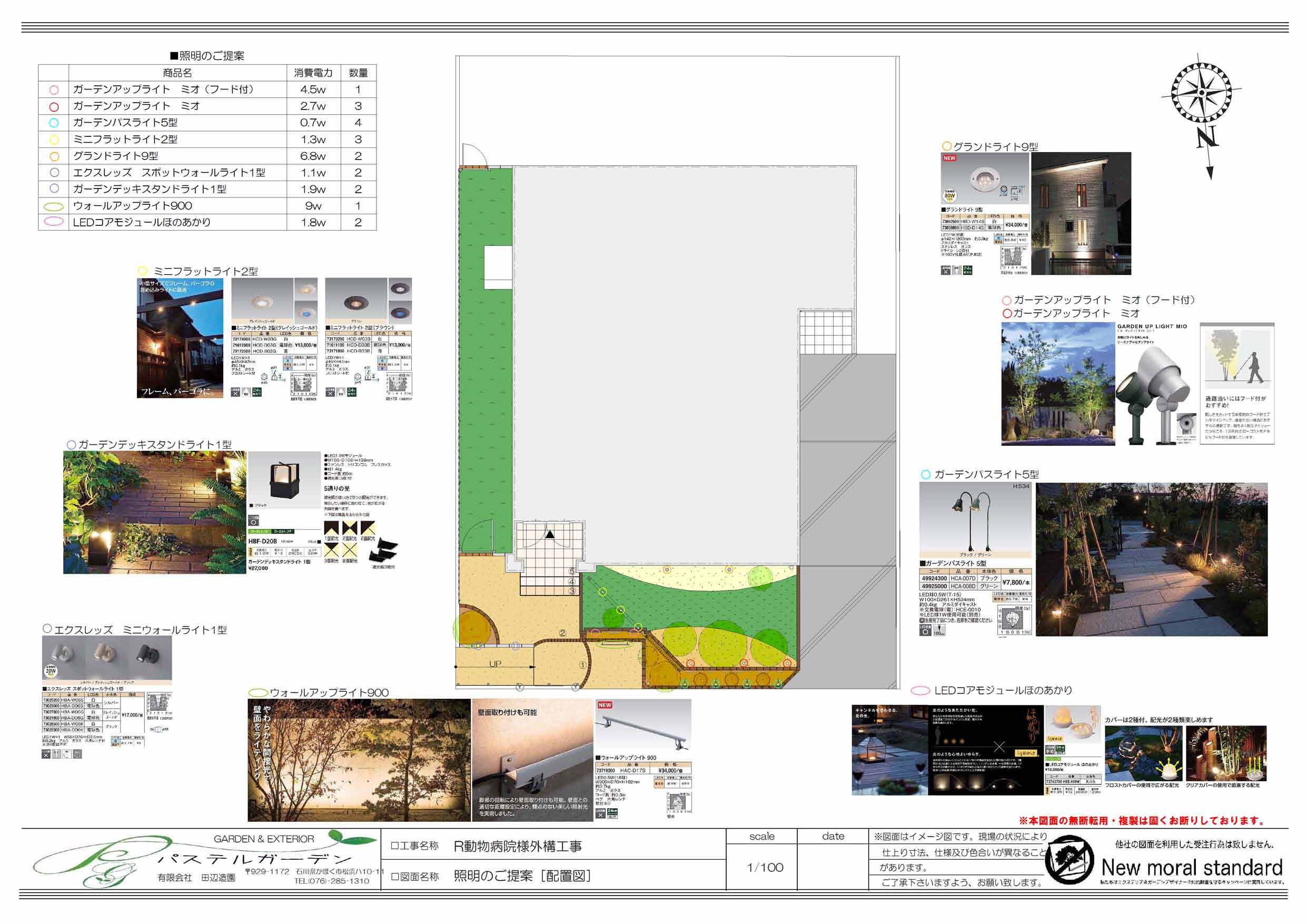Click the square checkbox before 工事名称
This screenshot has width=1307, height=924.
coord(394,847)
